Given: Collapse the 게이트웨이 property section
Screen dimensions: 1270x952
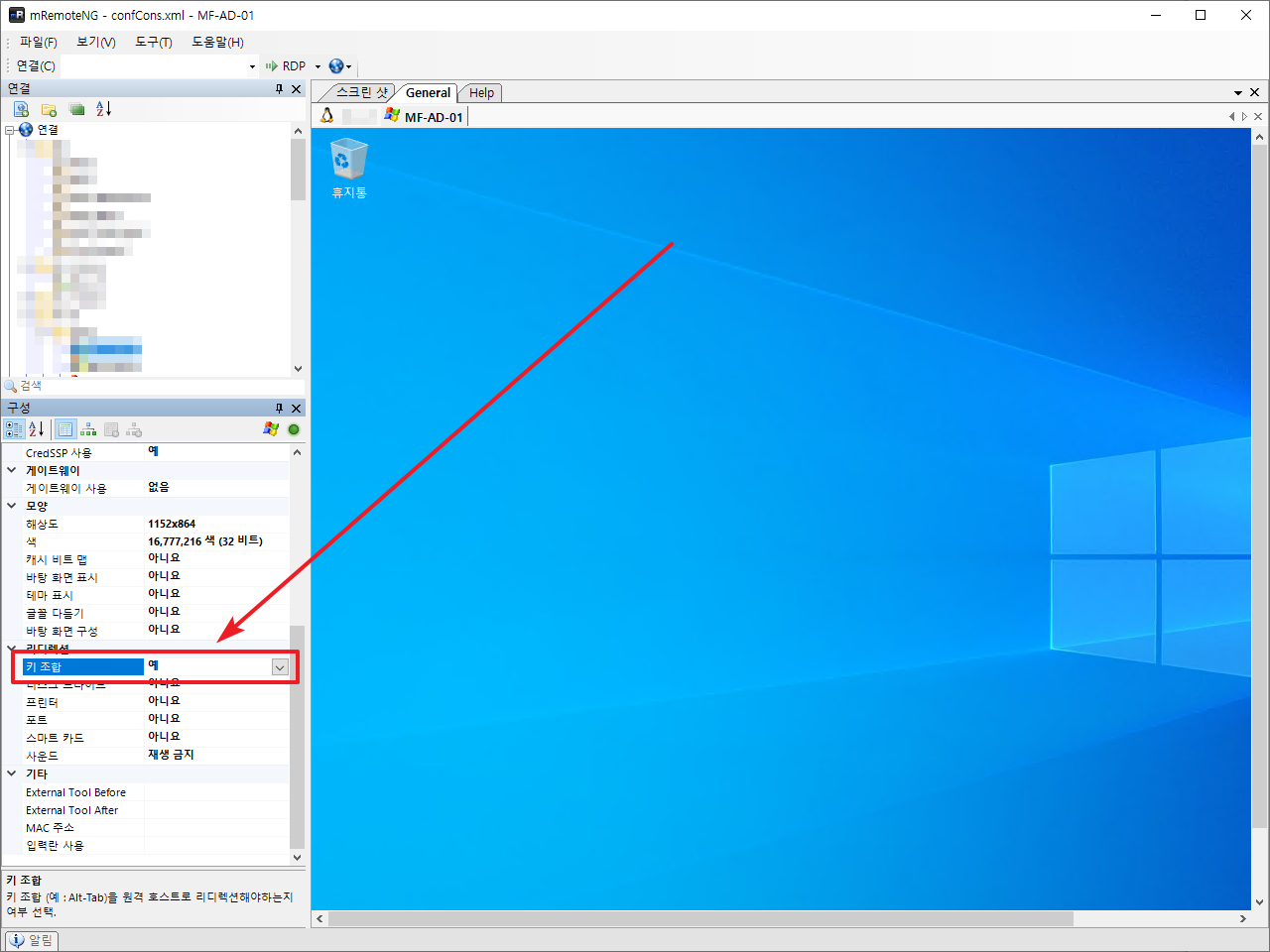Looking at the screenshot, I should pos(12,470).
